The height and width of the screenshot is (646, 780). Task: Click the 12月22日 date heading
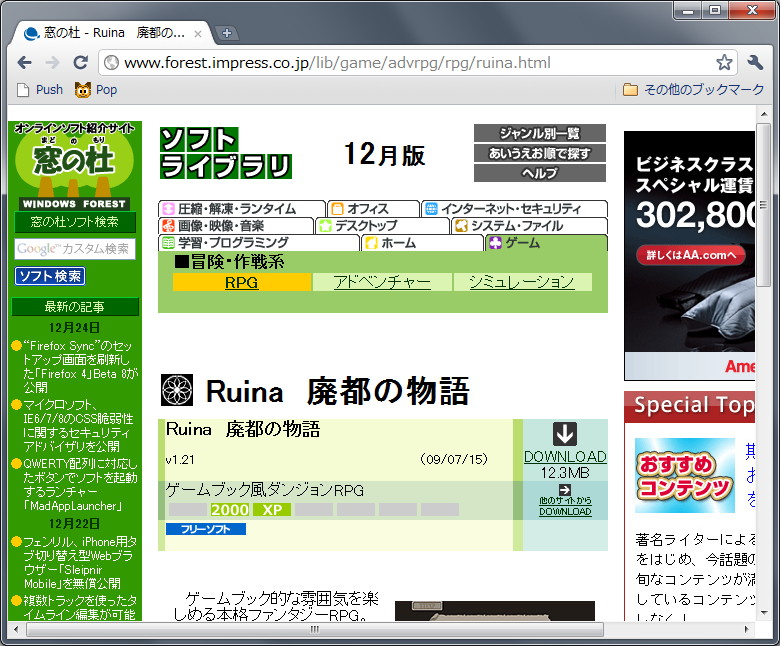(75, 523)
